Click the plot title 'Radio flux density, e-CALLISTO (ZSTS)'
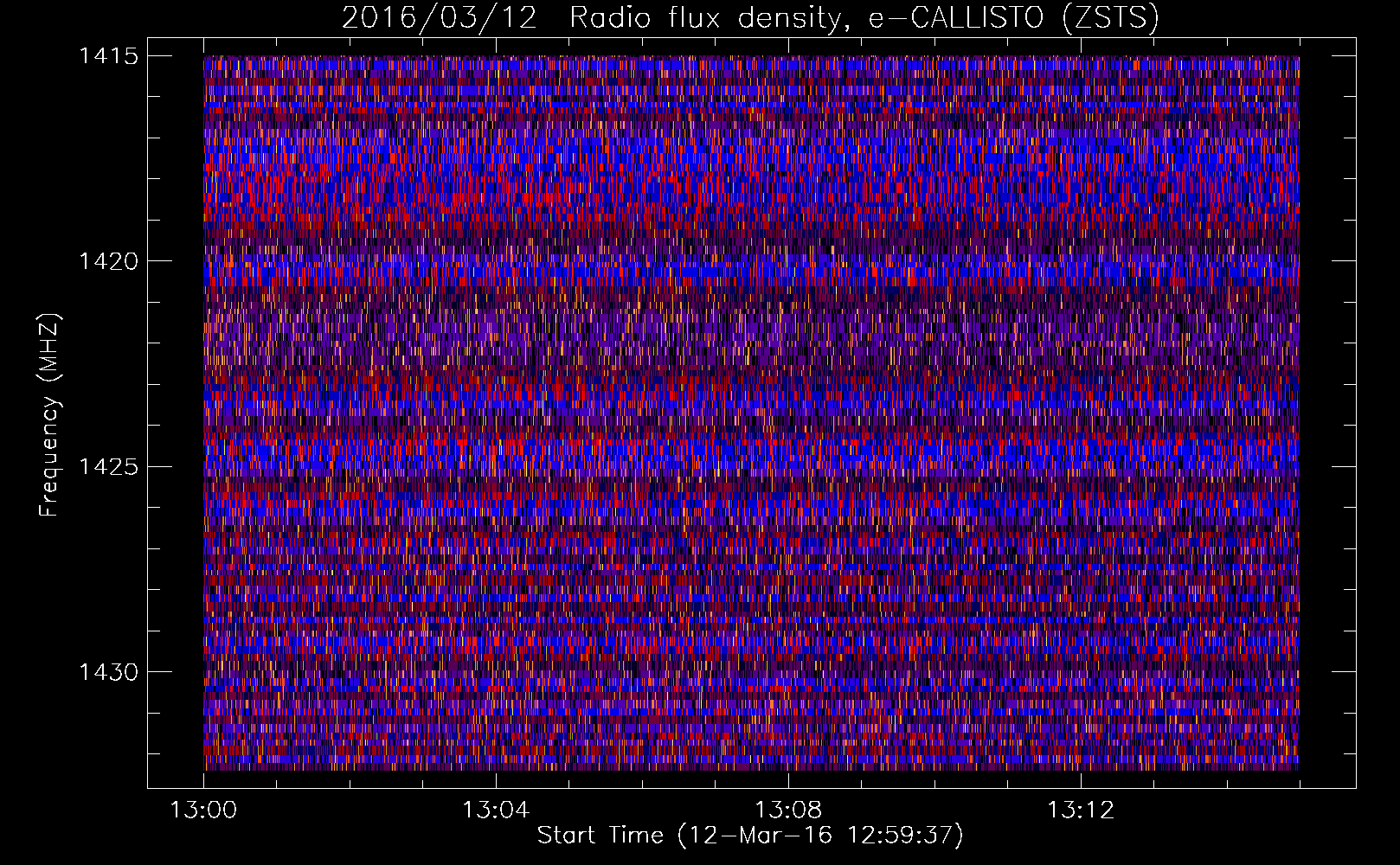This screenshot has height=865, width=1400. point(864,17)
